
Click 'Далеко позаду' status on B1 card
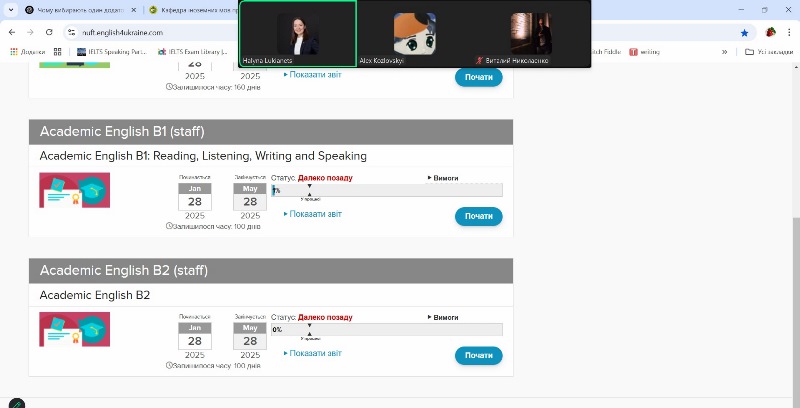[325, 178]
